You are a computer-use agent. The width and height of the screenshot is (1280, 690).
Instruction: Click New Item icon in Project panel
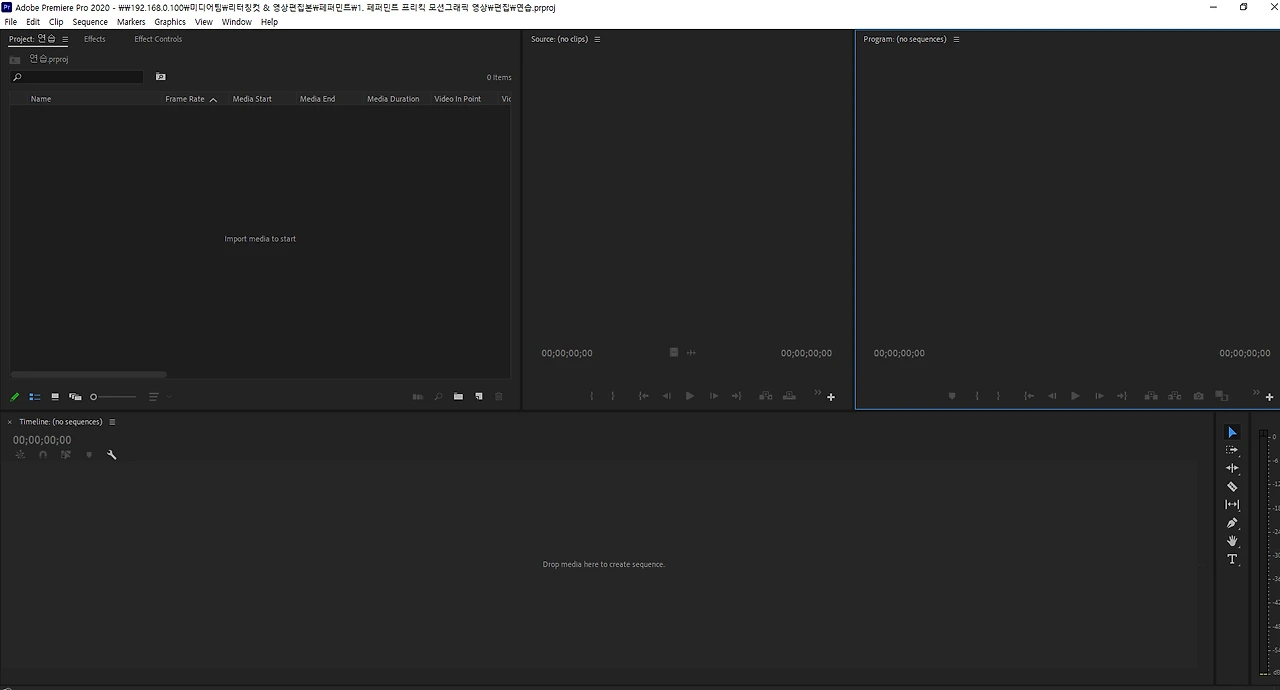tap(479, 397)
